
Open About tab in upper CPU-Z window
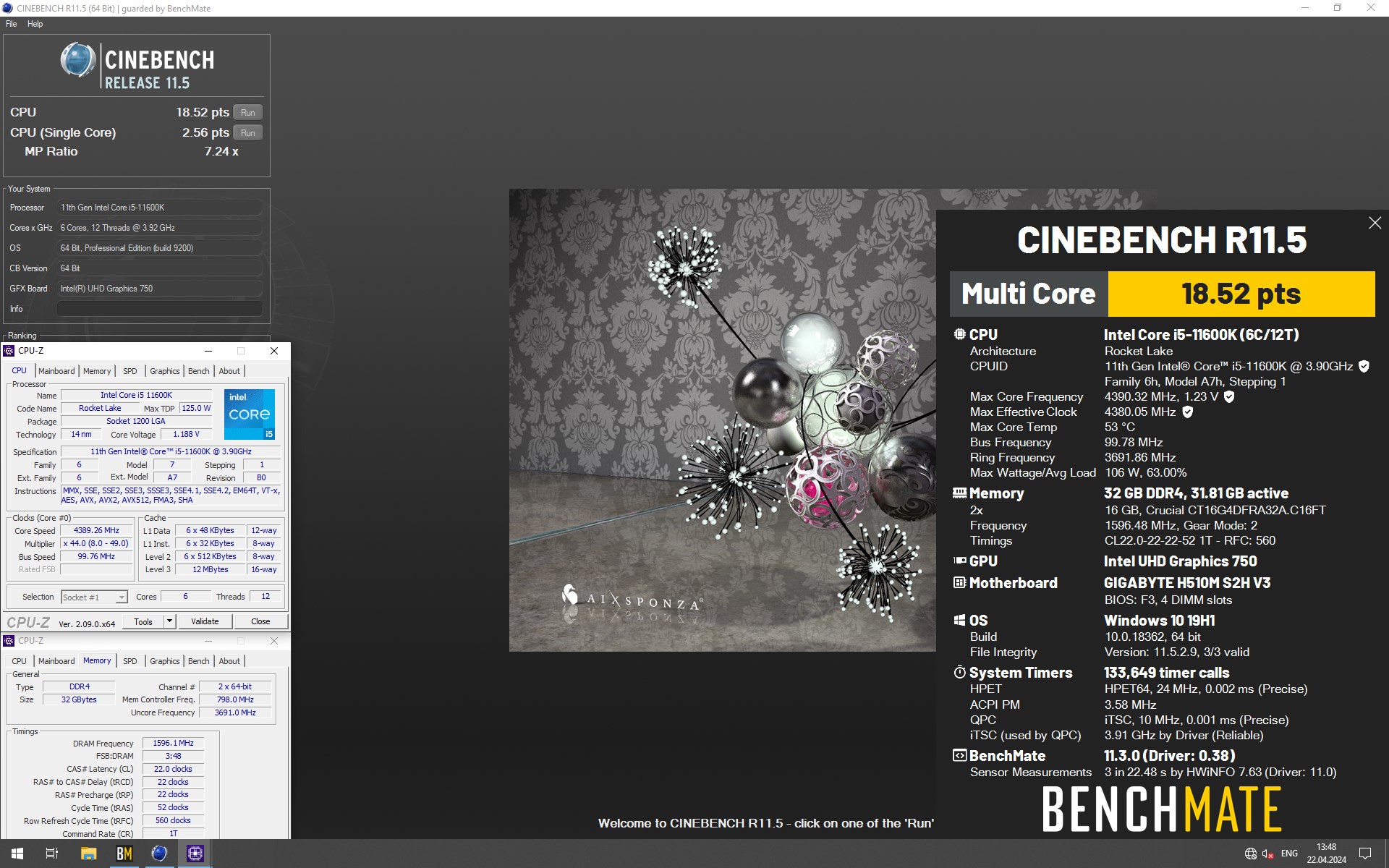(229, 371)
